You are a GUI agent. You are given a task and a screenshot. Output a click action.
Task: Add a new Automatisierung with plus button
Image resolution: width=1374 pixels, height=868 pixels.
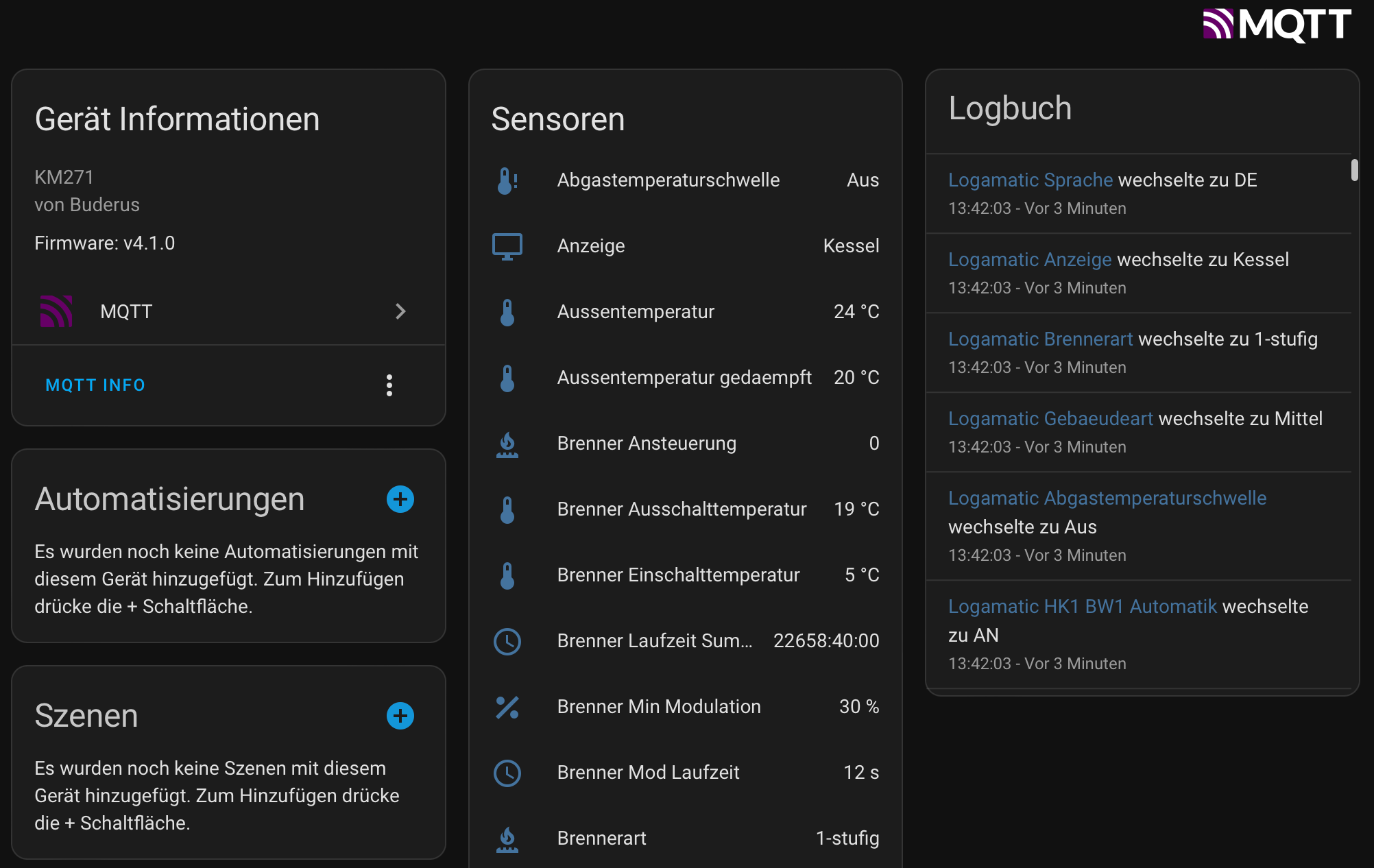point(400,499)
